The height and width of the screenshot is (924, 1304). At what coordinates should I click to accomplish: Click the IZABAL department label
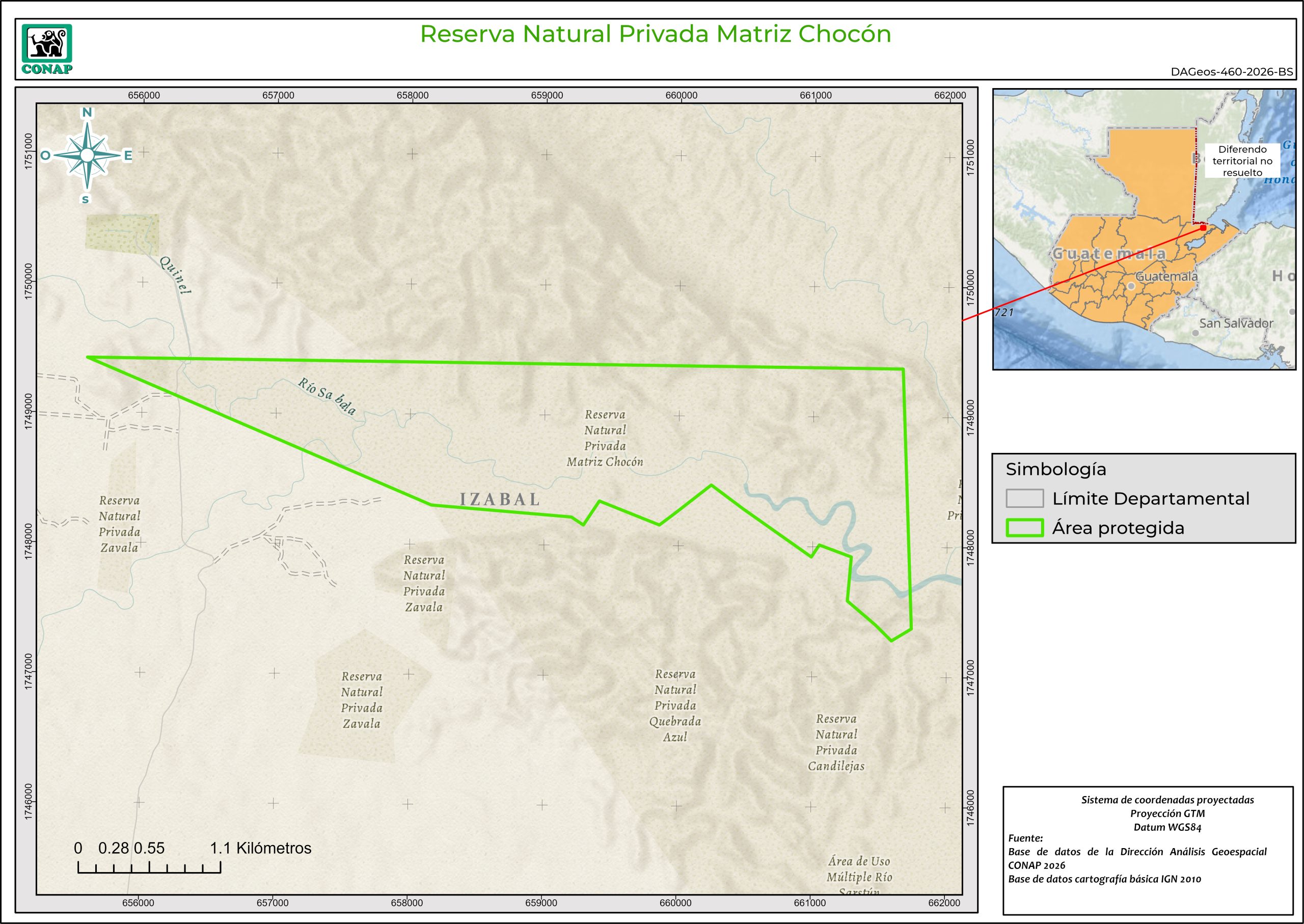500,500
